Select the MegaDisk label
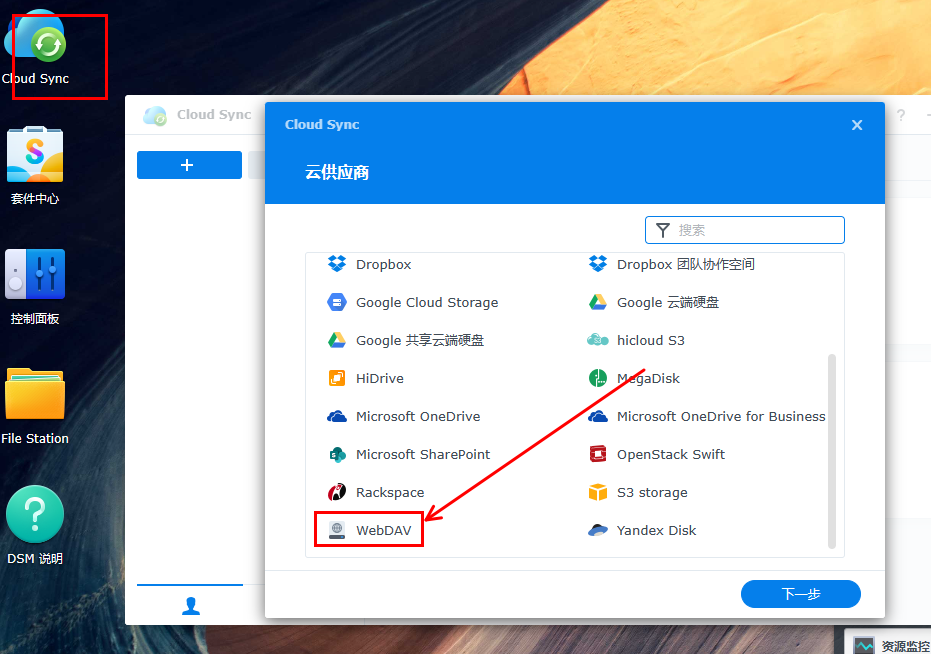The width and height of the screenshot is (931, 654). [648, 378]
